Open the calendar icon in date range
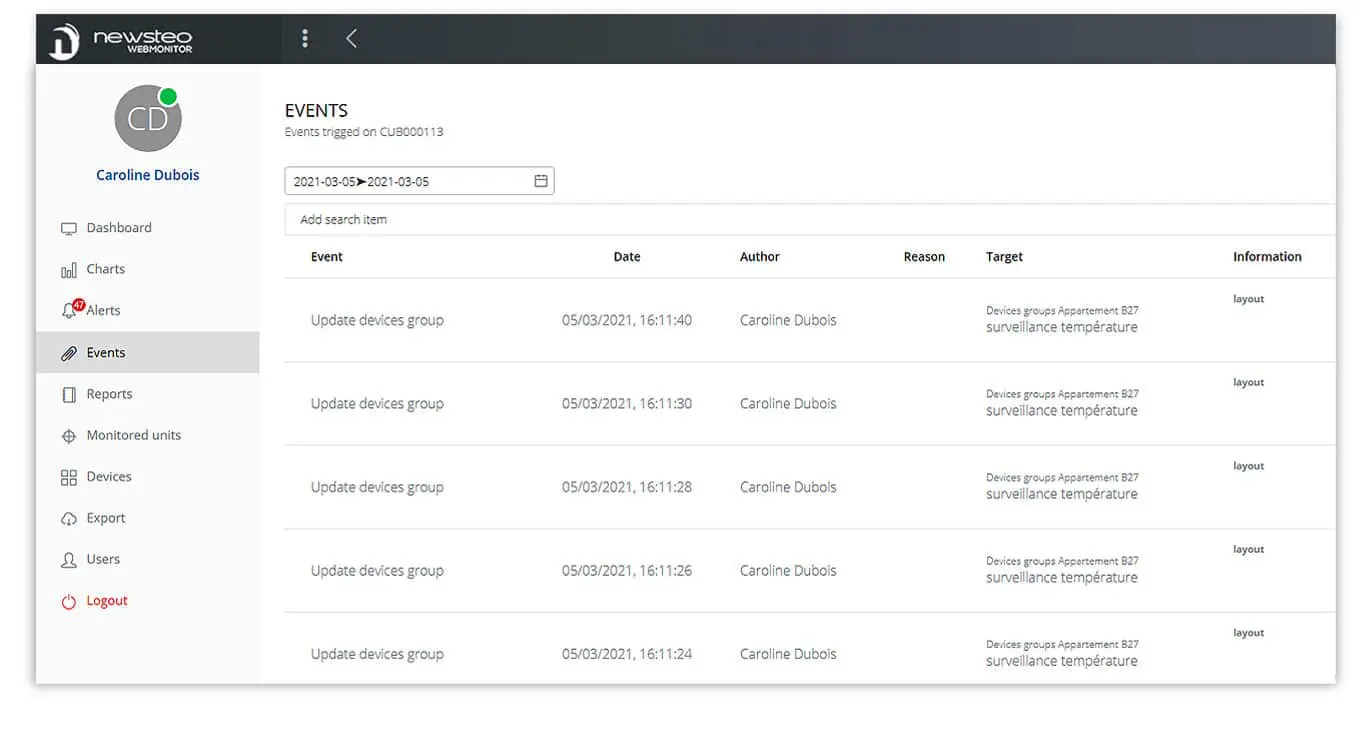The image size is (1368, 729). click(541, 181)
